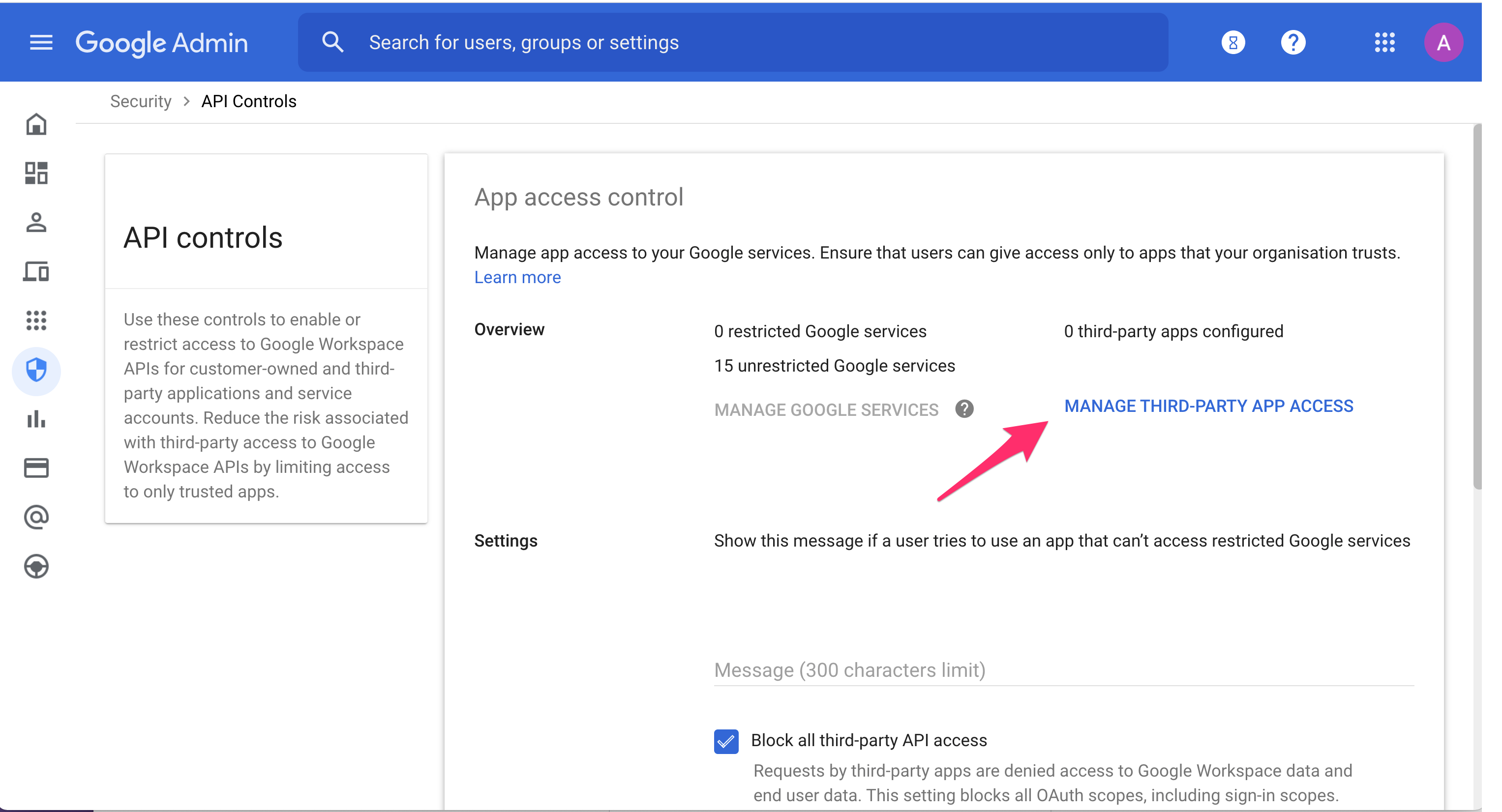Select the Dashboard icon in sidebar
Viewport: 1502px width, 812px height.
pos(36,173)
